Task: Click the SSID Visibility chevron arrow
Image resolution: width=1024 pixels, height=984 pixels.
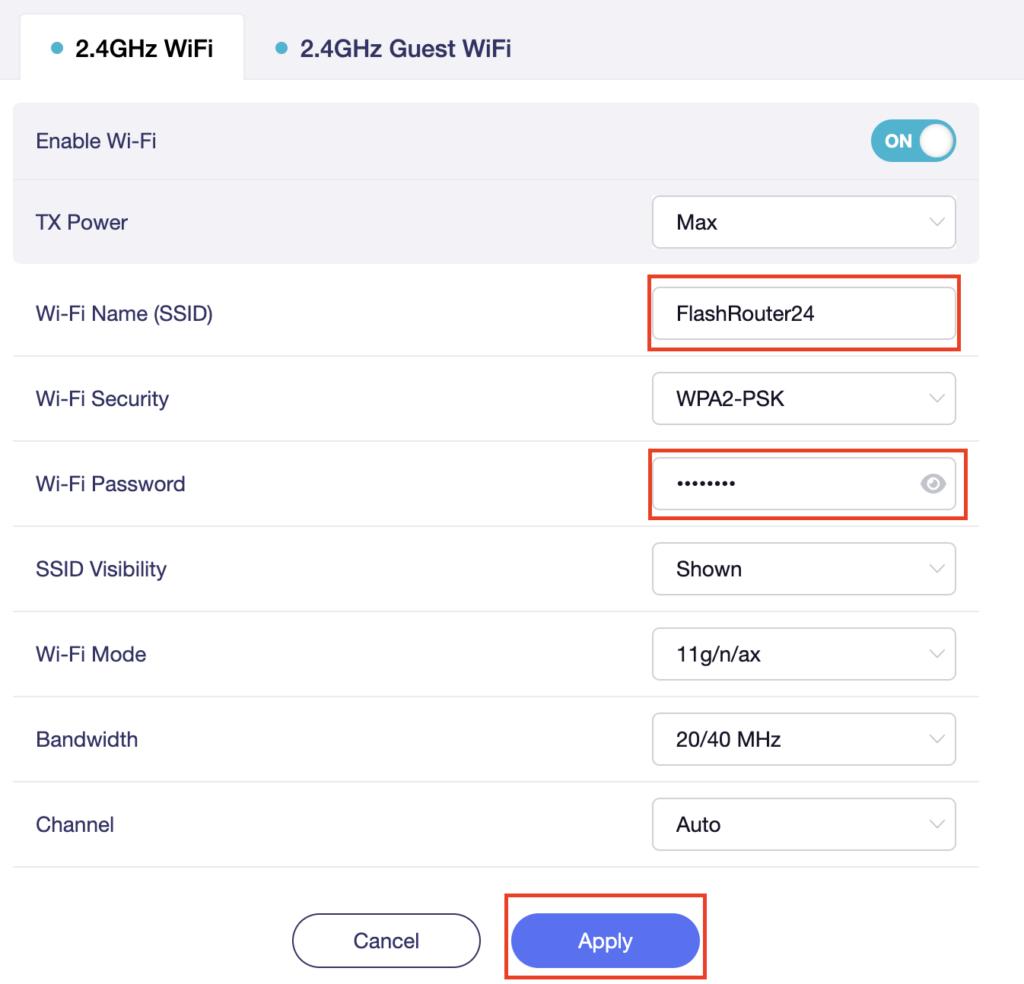Action: (x=936, y=569)
